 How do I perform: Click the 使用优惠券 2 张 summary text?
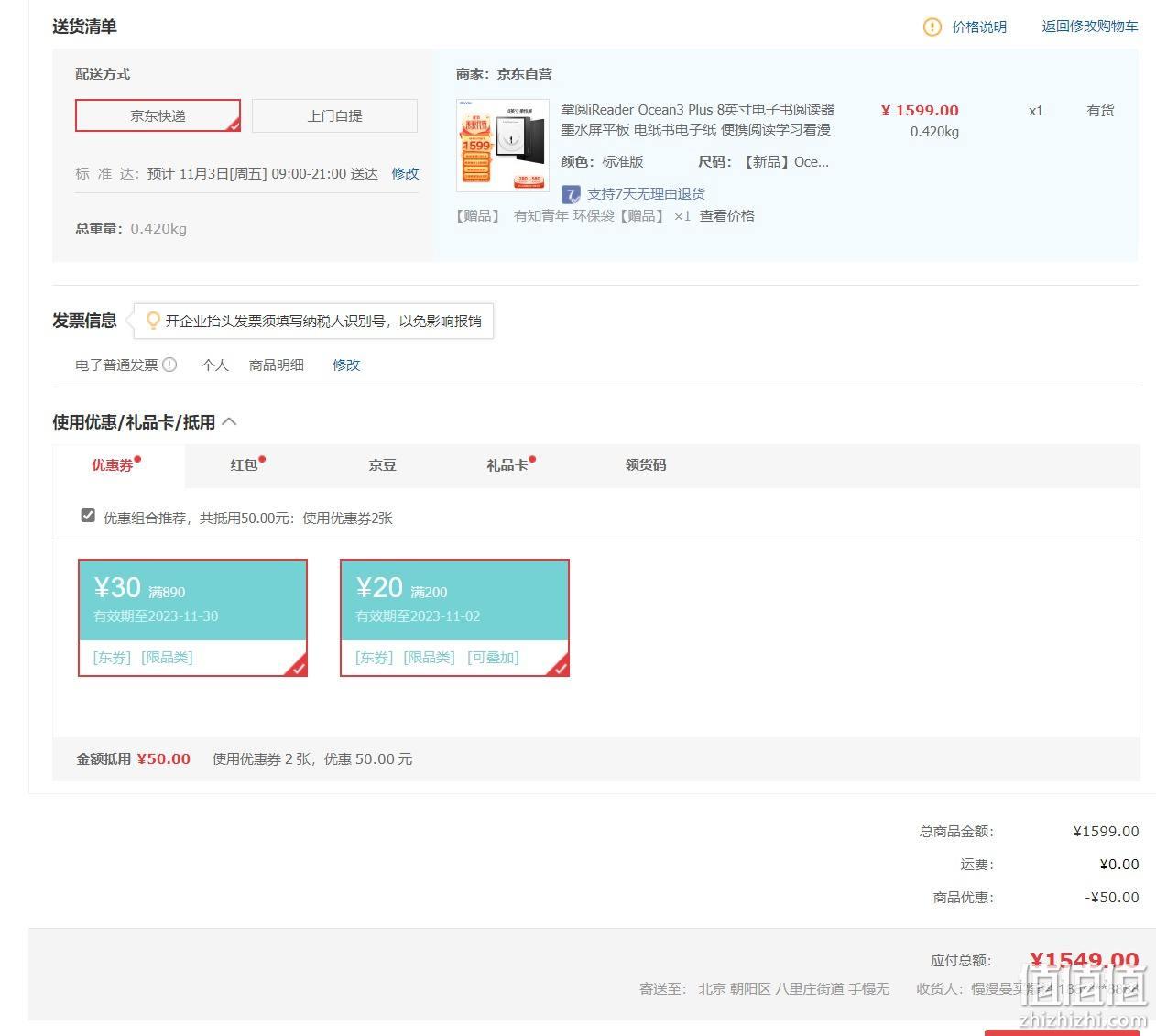pyautogui.click(x=312, y=759)
